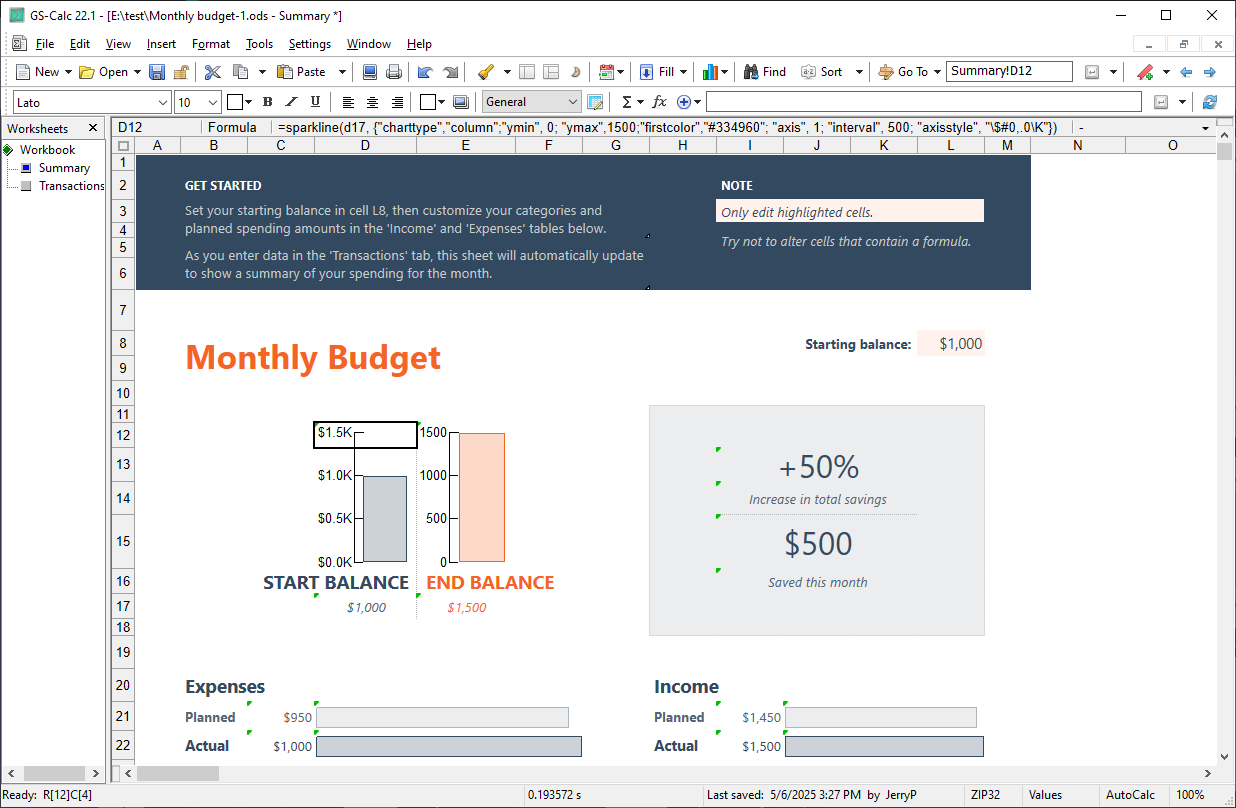Select the Cut scissors tool
Image resolution: width=1236 pixels, height=808 pixels.
point(213,72)
